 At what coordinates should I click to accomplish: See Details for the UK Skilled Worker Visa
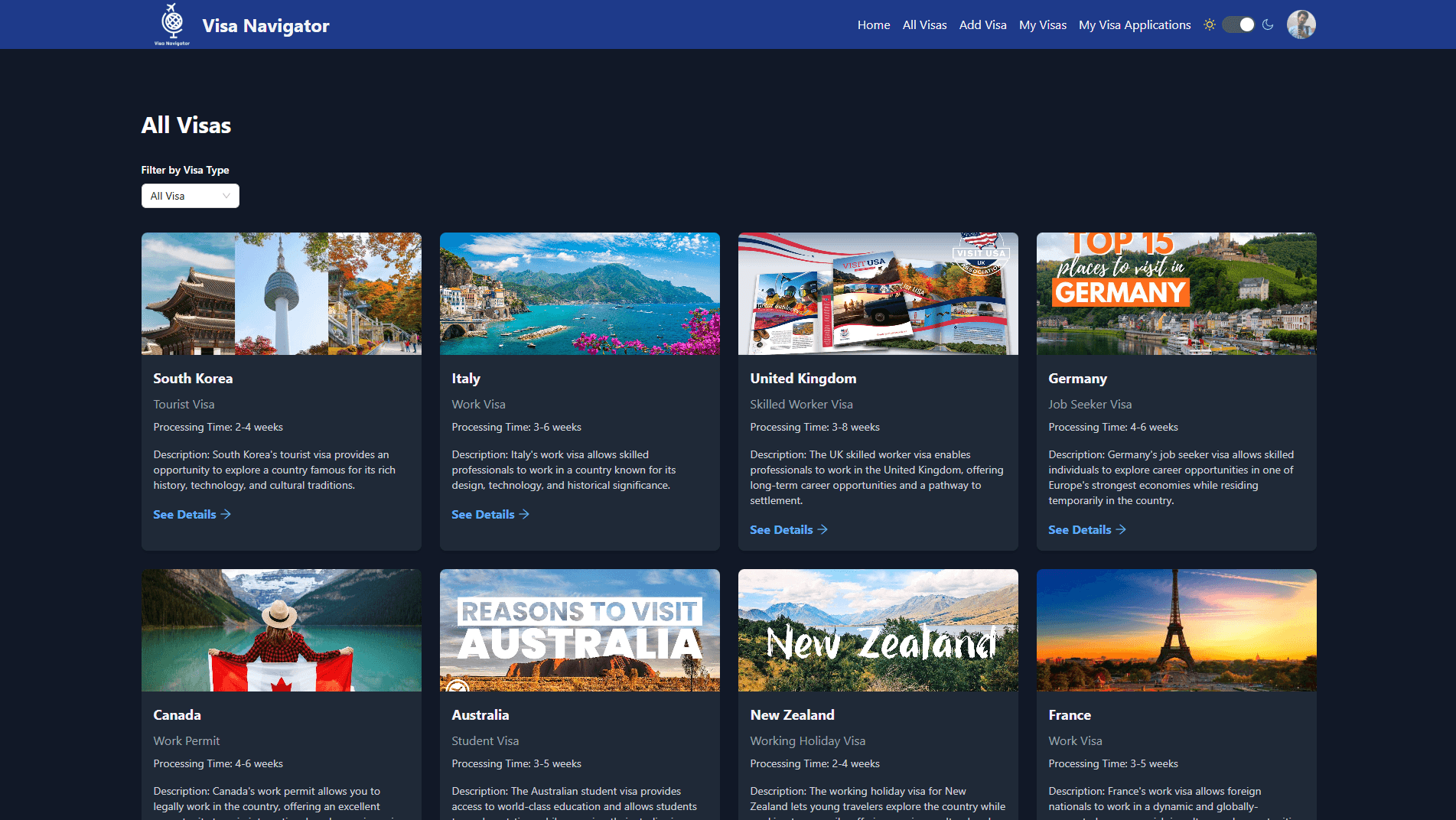tap(781, 529)
